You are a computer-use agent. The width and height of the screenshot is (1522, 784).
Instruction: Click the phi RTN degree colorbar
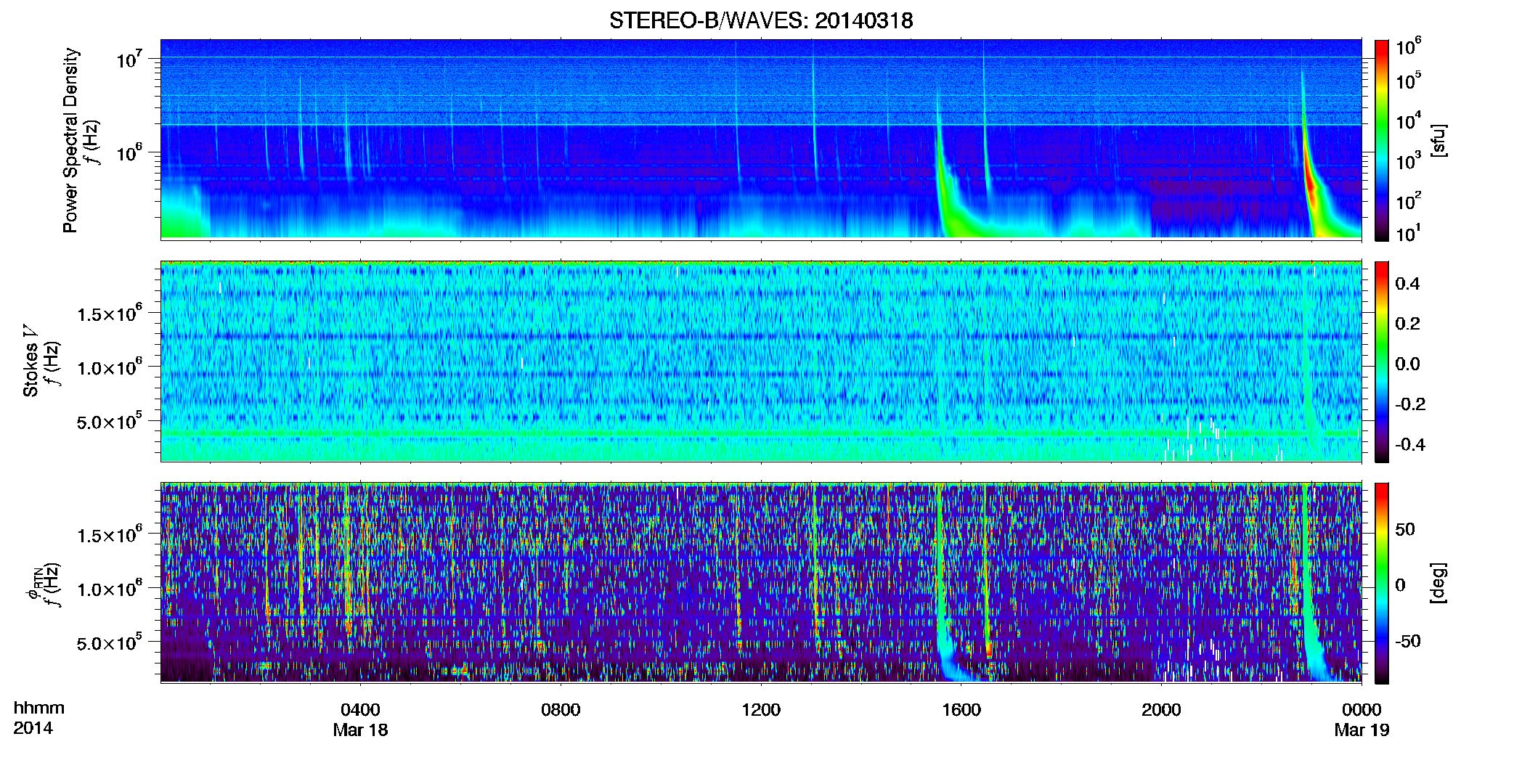1381,584
